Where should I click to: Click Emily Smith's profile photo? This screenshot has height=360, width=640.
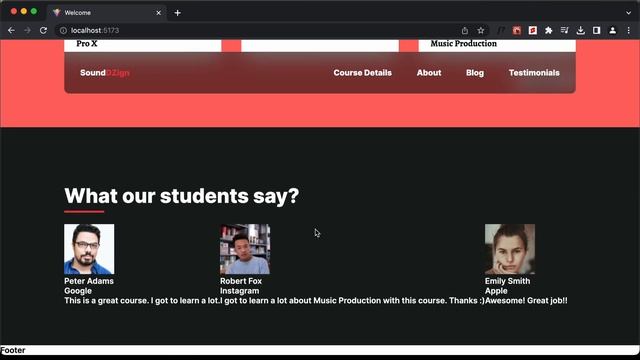(510, 249)
